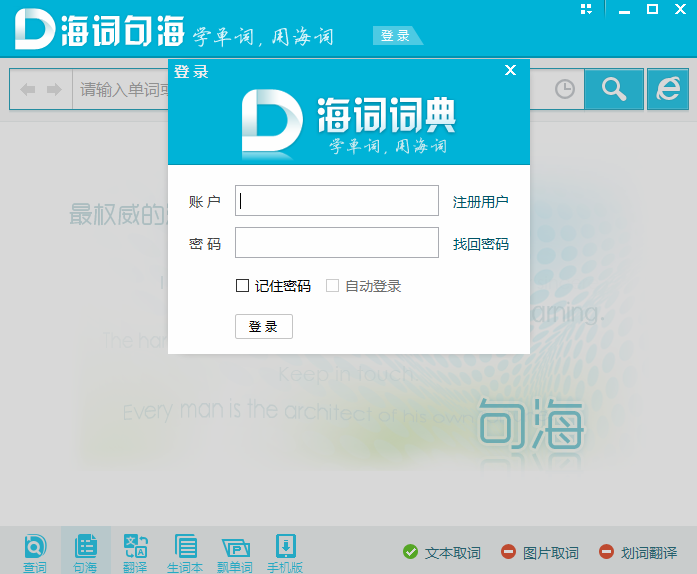697x574 pixels.
Task: Open the 查词 word lookup tool
Action: click(35, 553)
